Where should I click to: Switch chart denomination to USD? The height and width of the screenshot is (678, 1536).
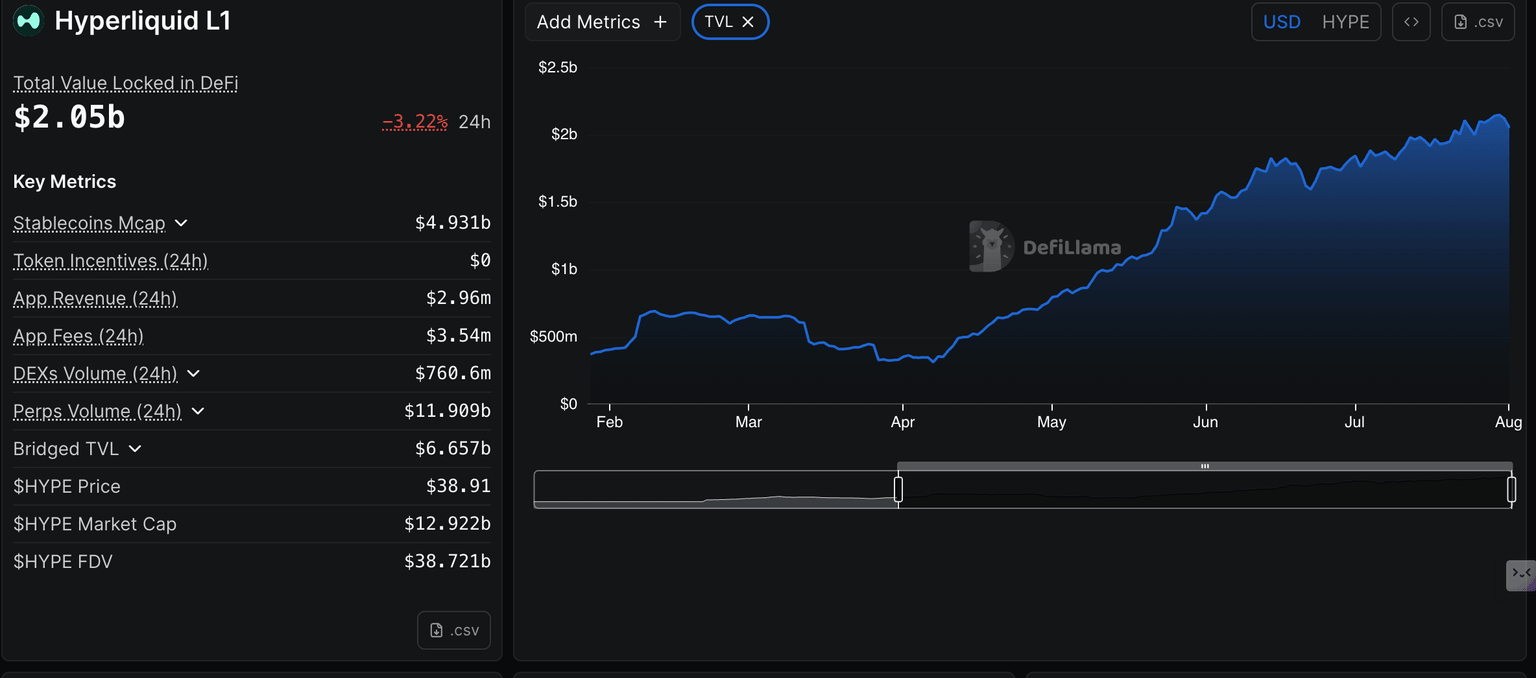pyautogui.click(x=1282, y=22)
